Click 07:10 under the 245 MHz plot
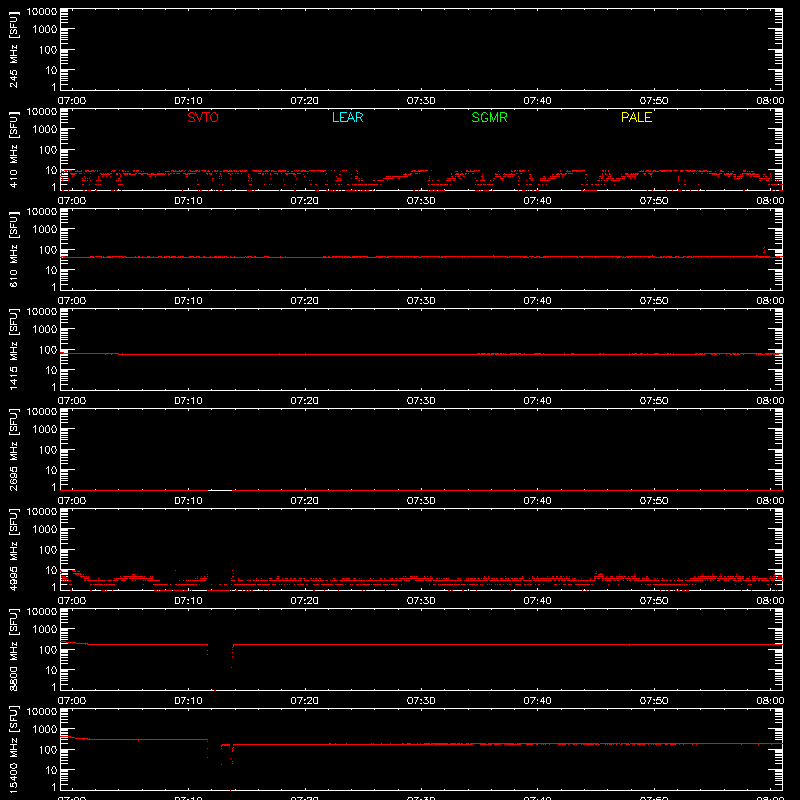The image size is (800, 800). [x=188, y=101]
